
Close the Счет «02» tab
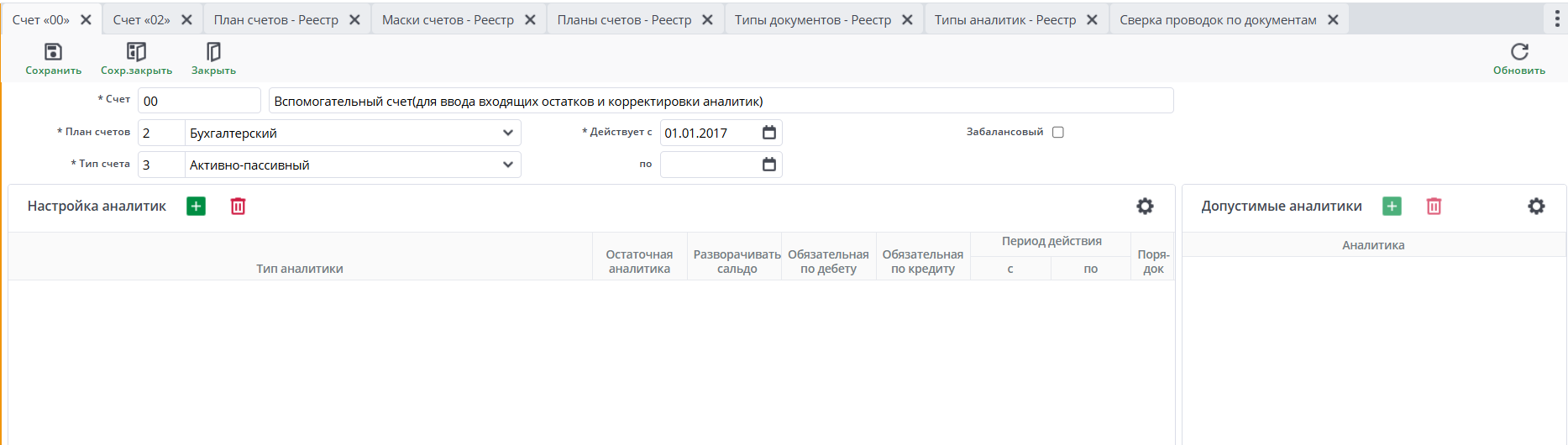click(186, 20)
